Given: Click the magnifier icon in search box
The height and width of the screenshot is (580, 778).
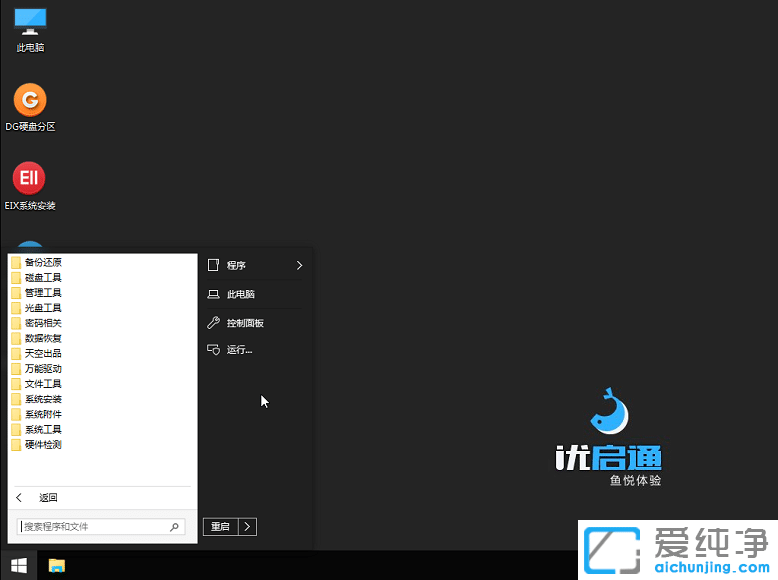Looking at the screenshot, I should 174,526.
